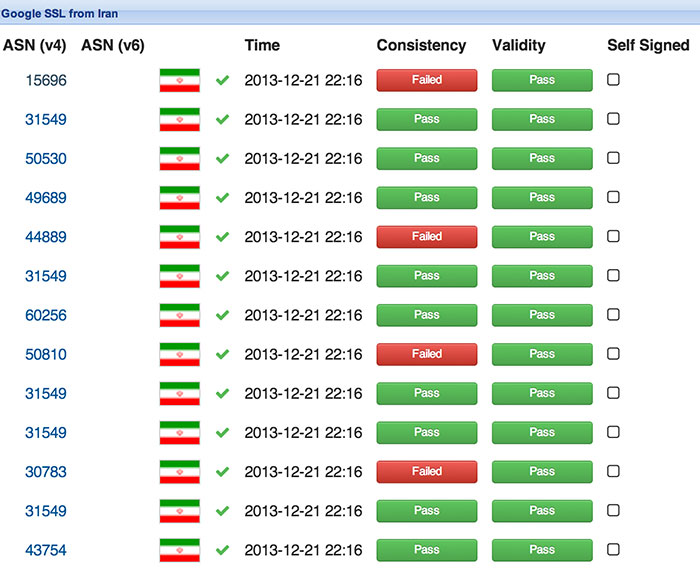
Task: Open the ASN 43754 link
Action: tap(46, 550)
